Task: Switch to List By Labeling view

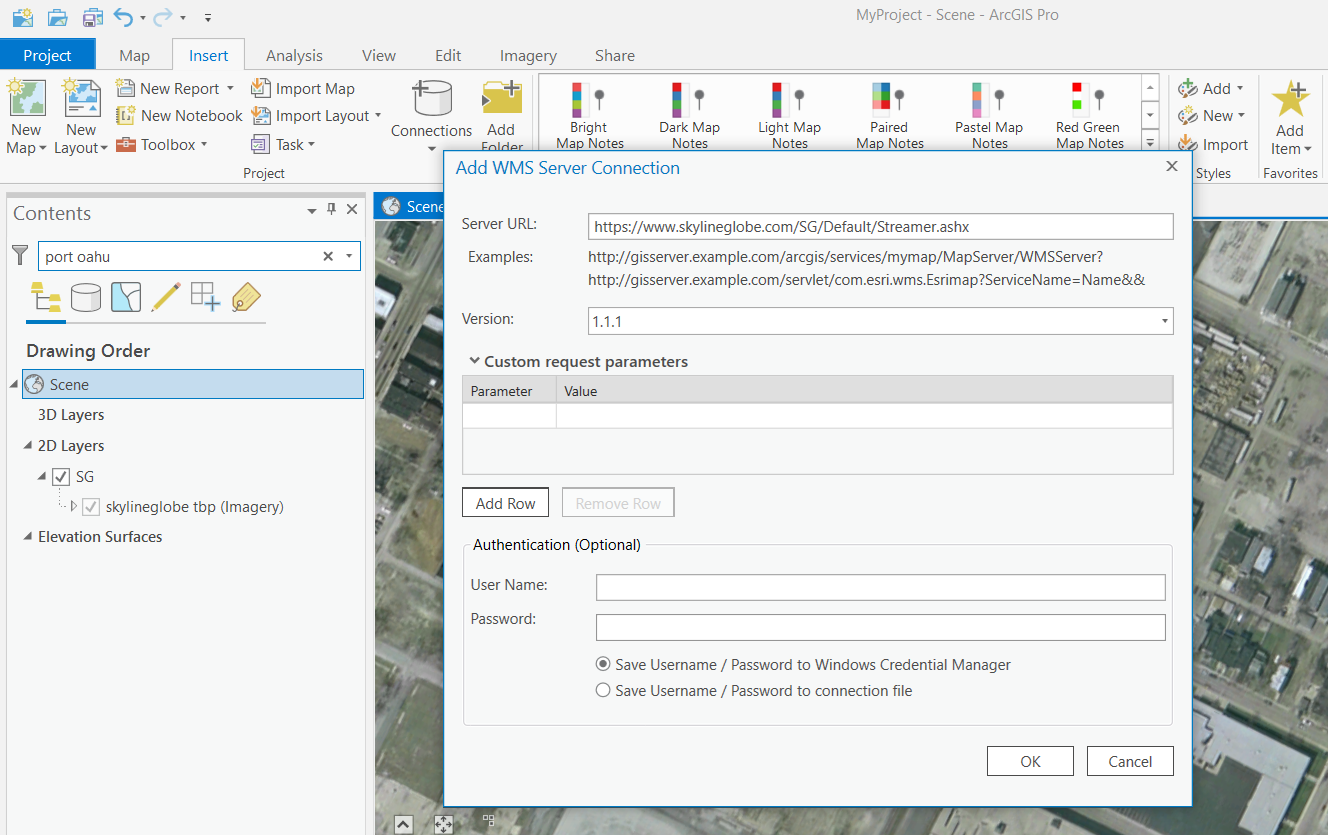Action: click(x=245, y=297)
